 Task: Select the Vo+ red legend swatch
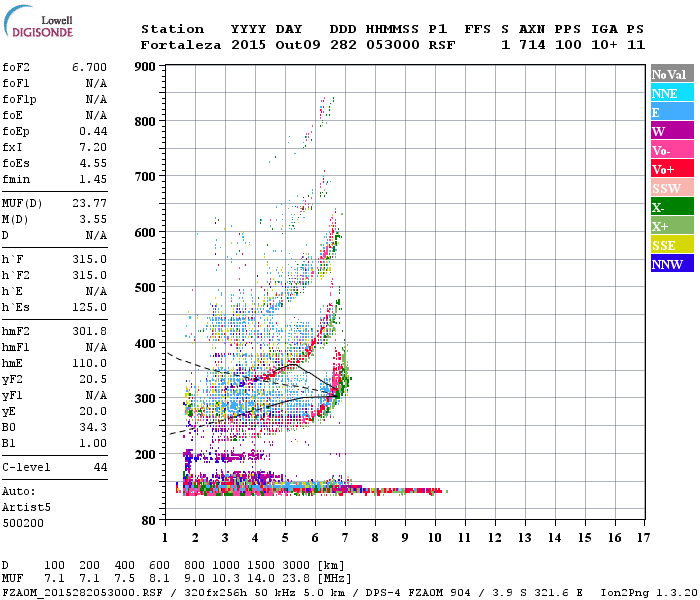point(672,169)
